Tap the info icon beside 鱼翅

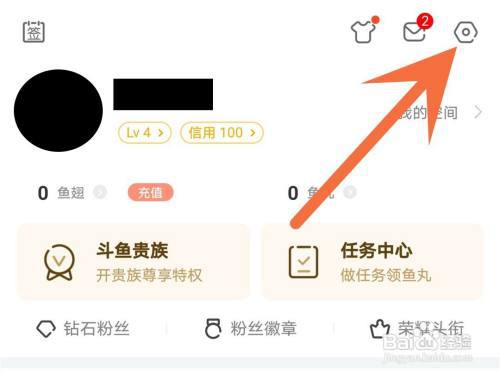[100, 192]
